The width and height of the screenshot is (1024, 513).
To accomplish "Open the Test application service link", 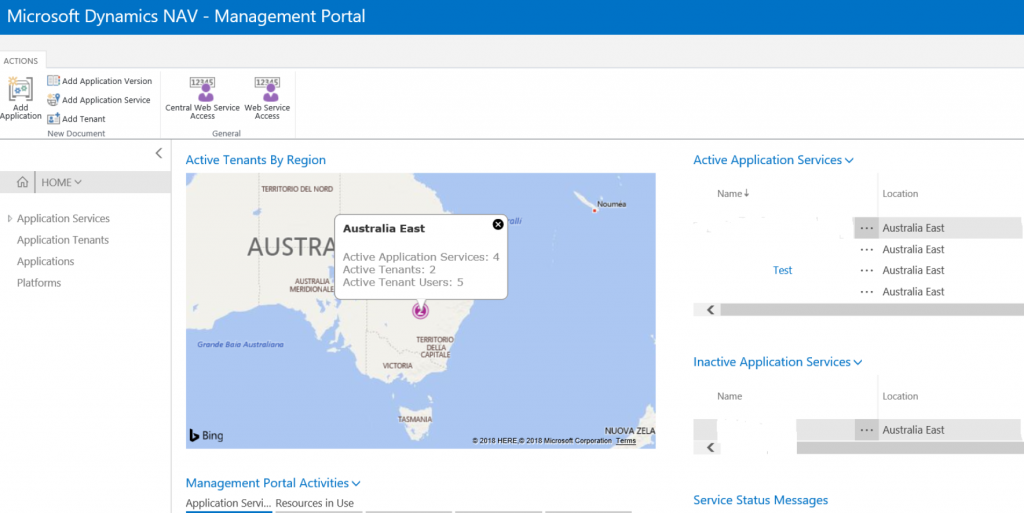I will point(782,270).
